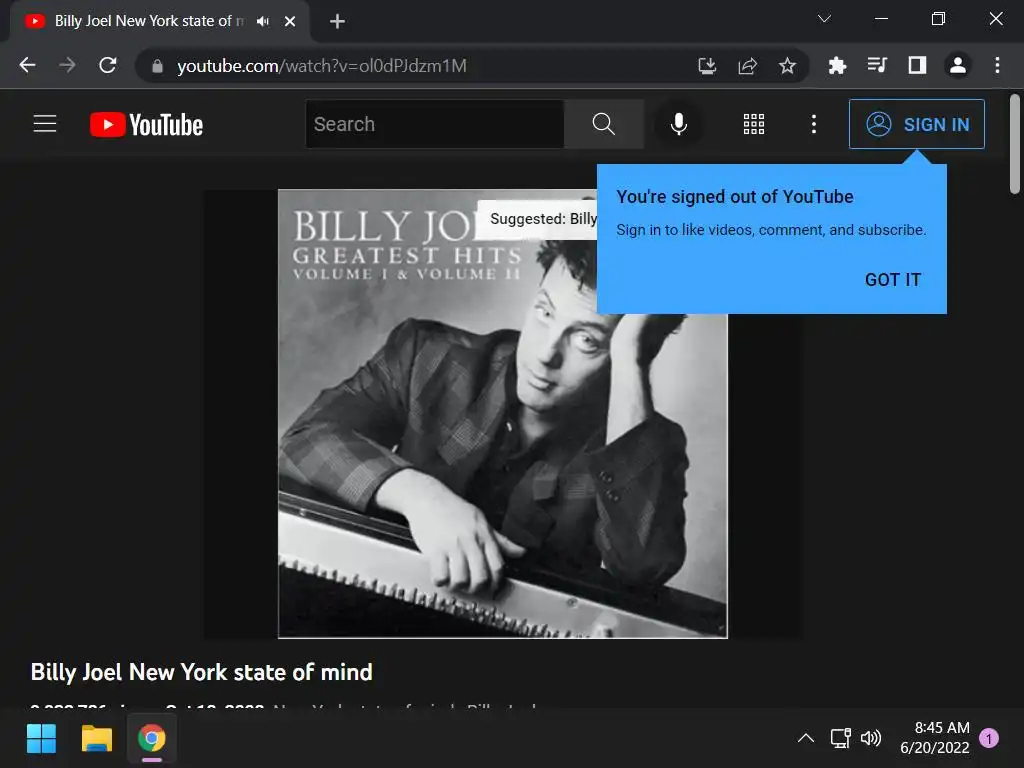The image size is (1024, 768).
Task: Close the Billy Joel tab
Action: click(290, 22)
